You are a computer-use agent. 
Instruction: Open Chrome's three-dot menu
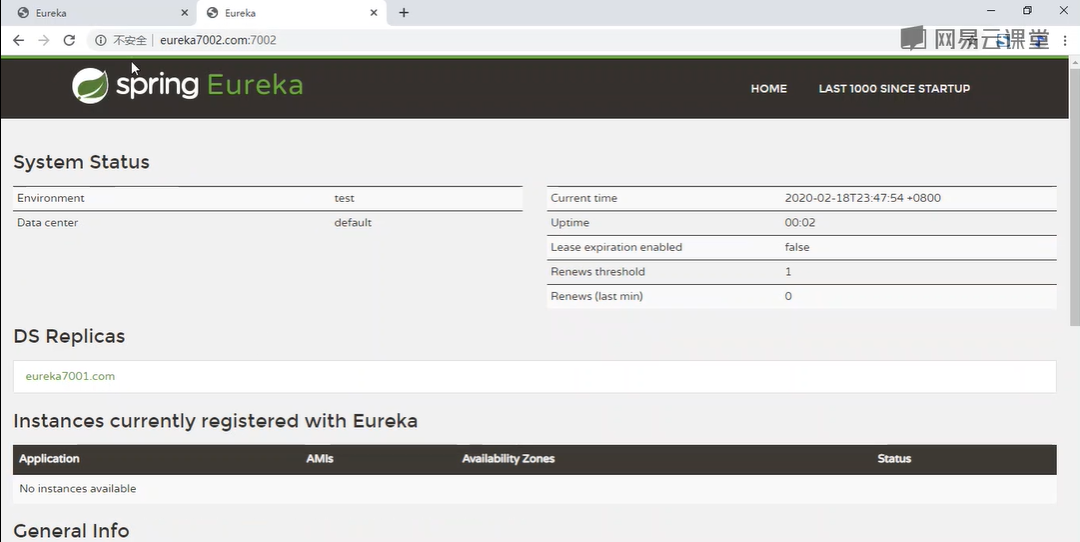coord(1066,41)
